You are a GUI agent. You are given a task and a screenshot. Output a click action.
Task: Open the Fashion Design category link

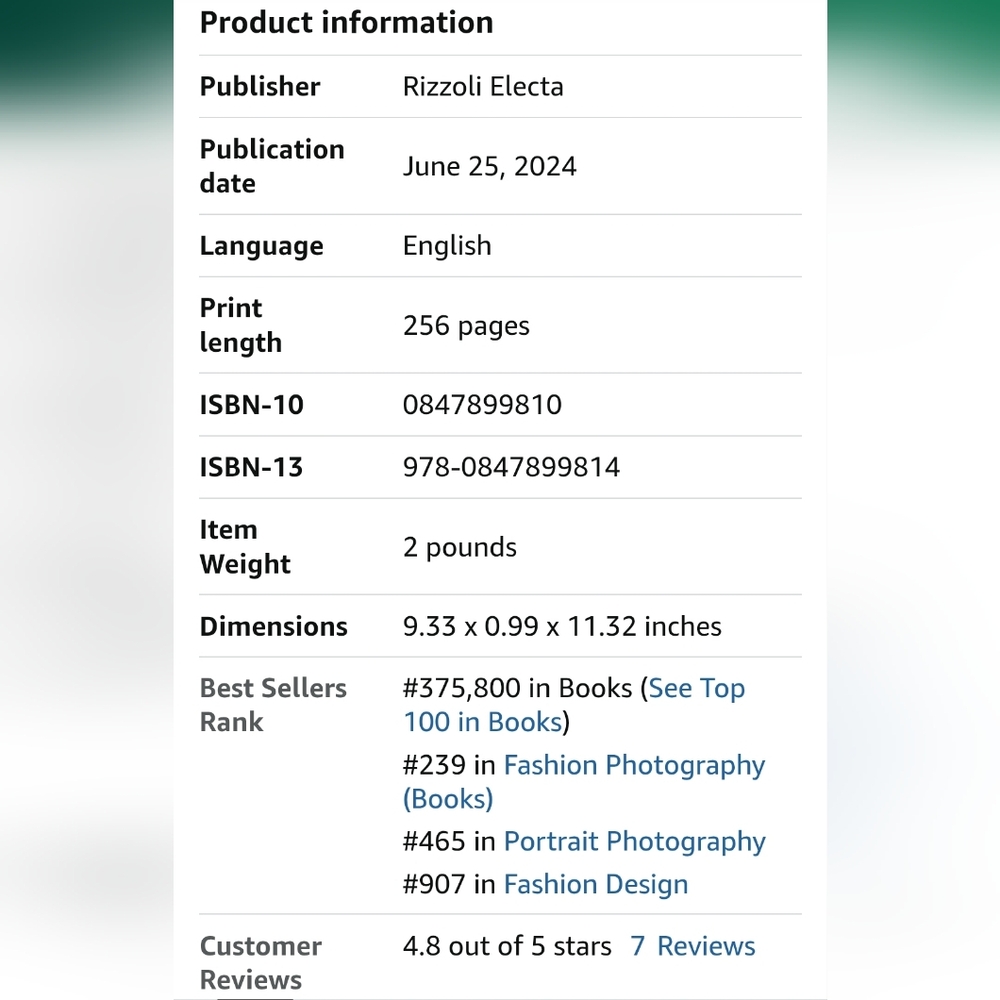point(596,884)
